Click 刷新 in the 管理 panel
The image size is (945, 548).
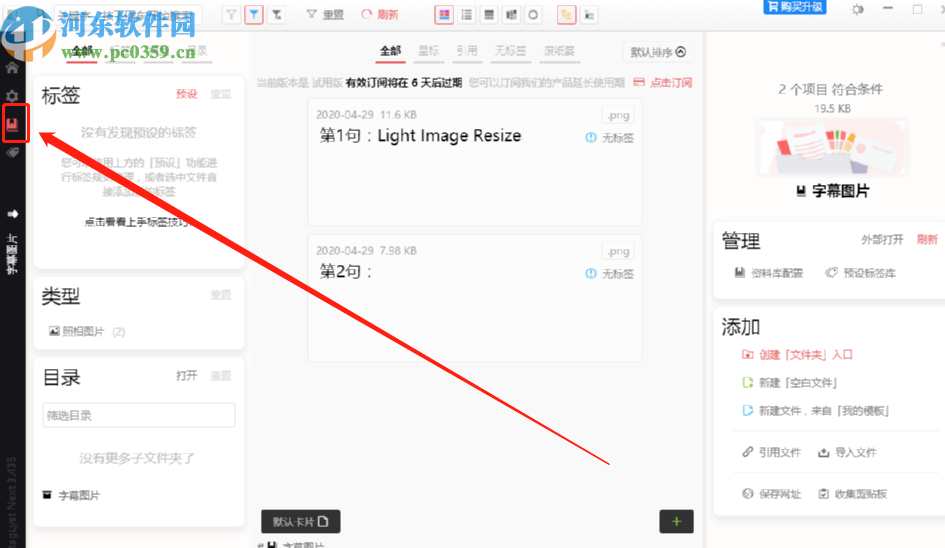(x=927, y=239)
